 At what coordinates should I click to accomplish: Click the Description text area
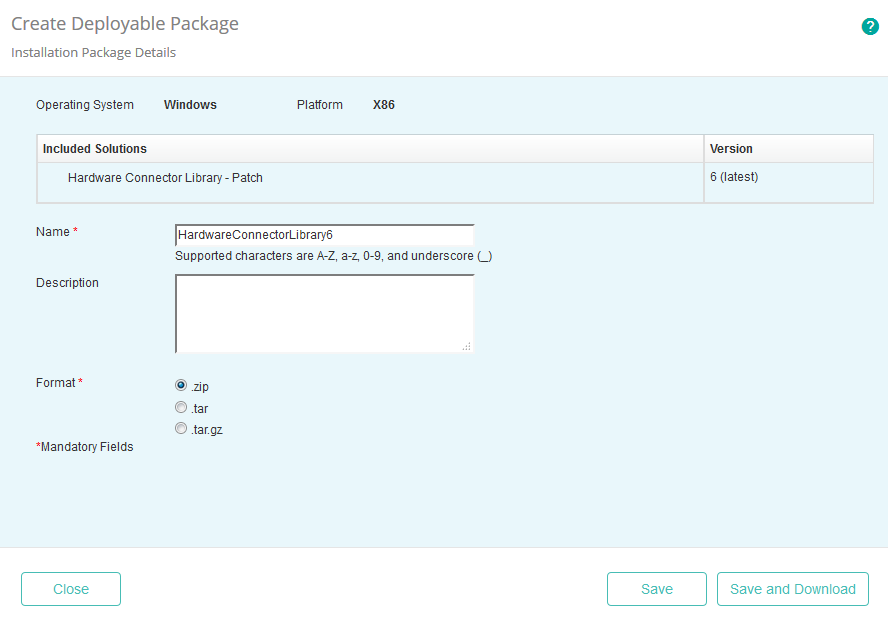pos(323,310)
